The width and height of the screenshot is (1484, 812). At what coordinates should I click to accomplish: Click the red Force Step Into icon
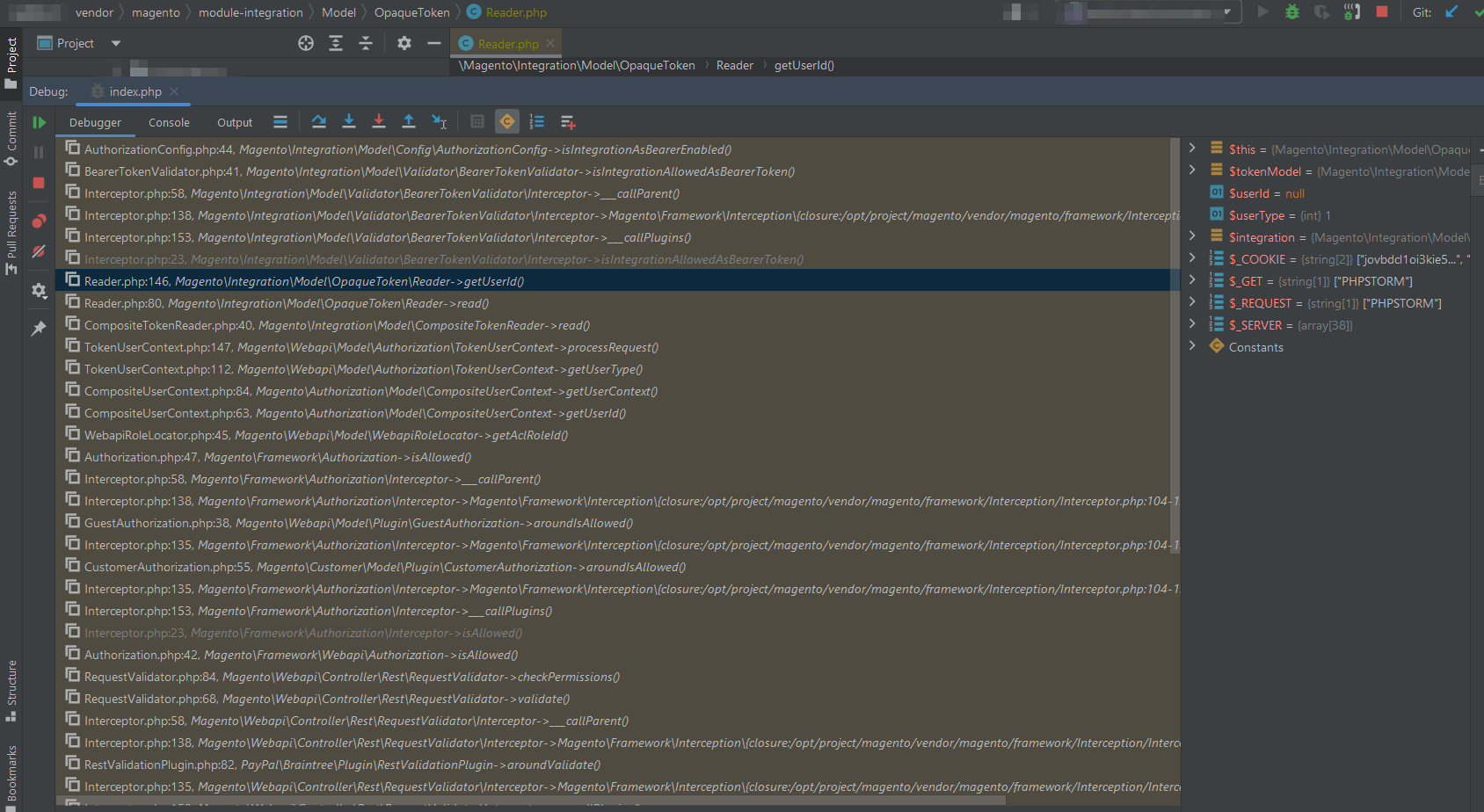[379, 122]
